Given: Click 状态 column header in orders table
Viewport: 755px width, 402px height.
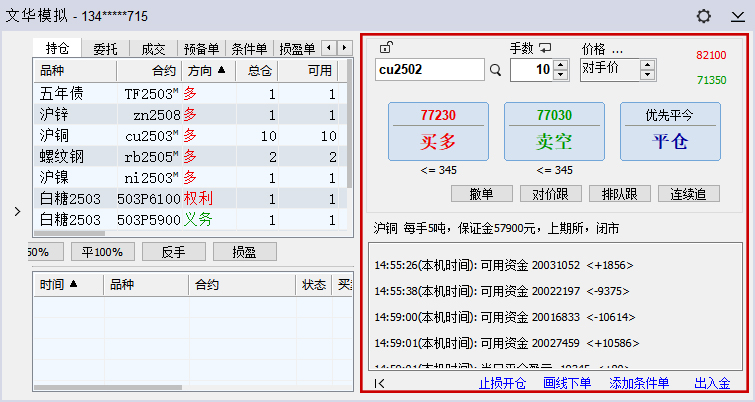Looking at the screenshot, I should coord(313,285).
